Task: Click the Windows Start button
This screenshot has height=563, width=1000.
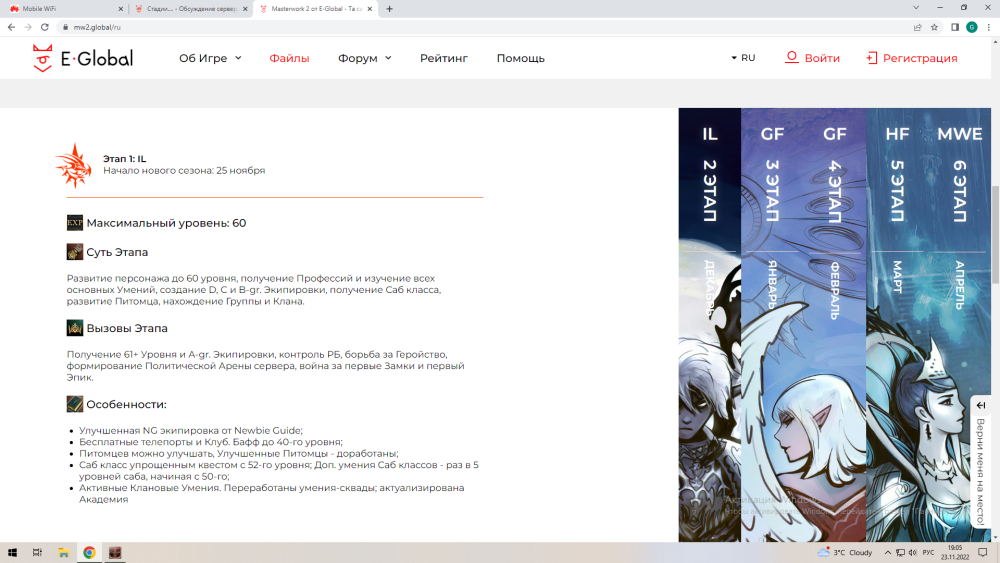Action: click(x=13, y=552)
